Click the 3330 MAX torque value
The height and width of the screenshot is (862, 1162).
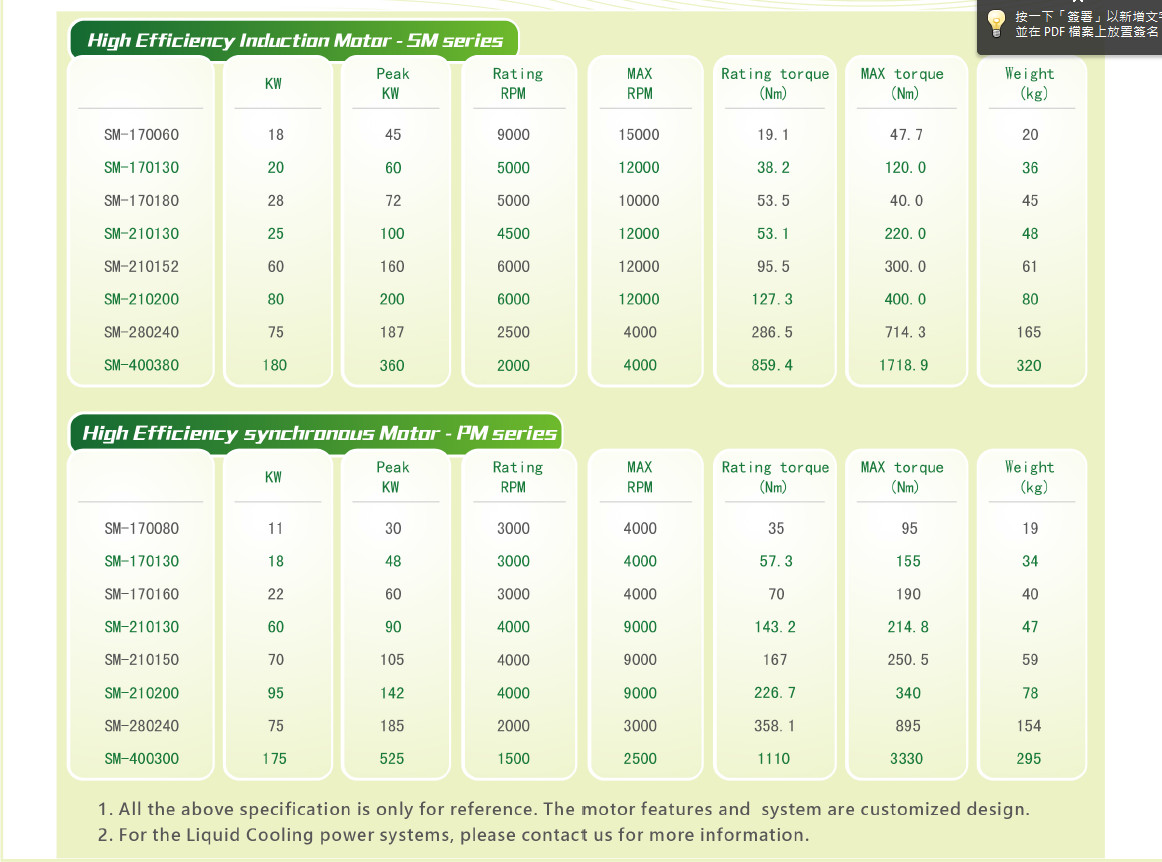[x=907, y=759]
